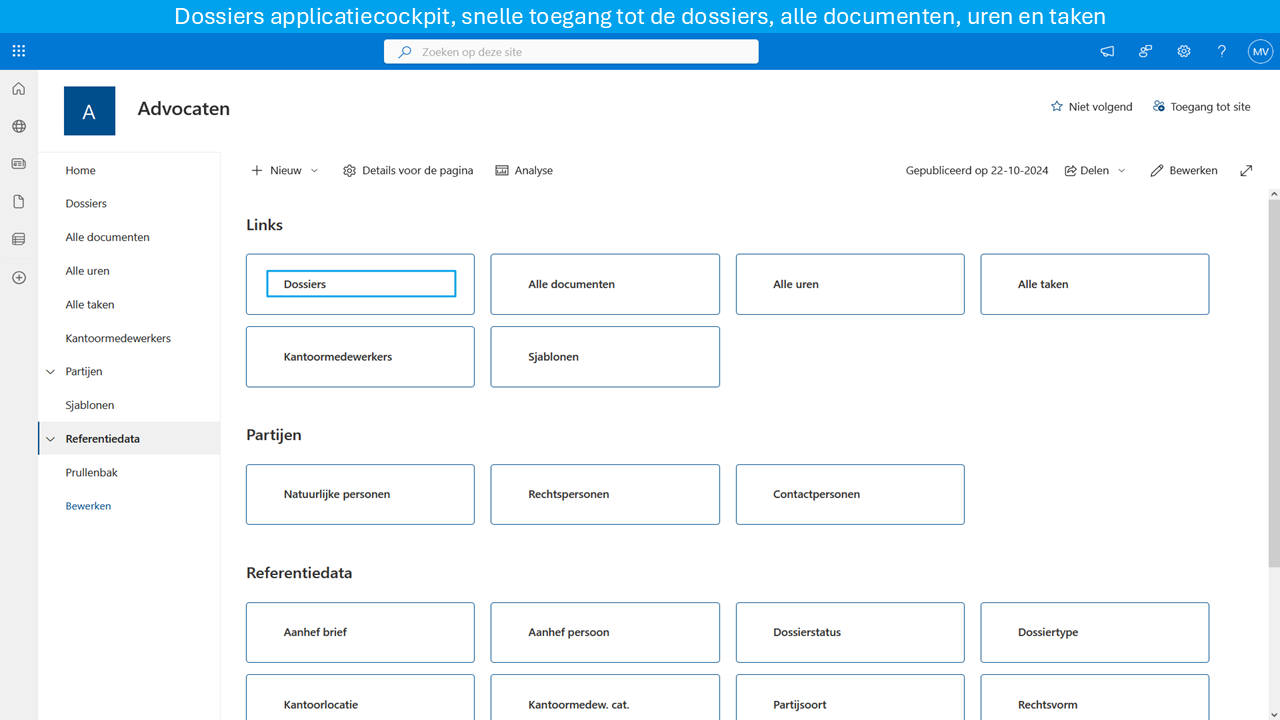The image size is (1280, 720).
Task: Open the lists icon in app bar
Action: click(18, 239)
